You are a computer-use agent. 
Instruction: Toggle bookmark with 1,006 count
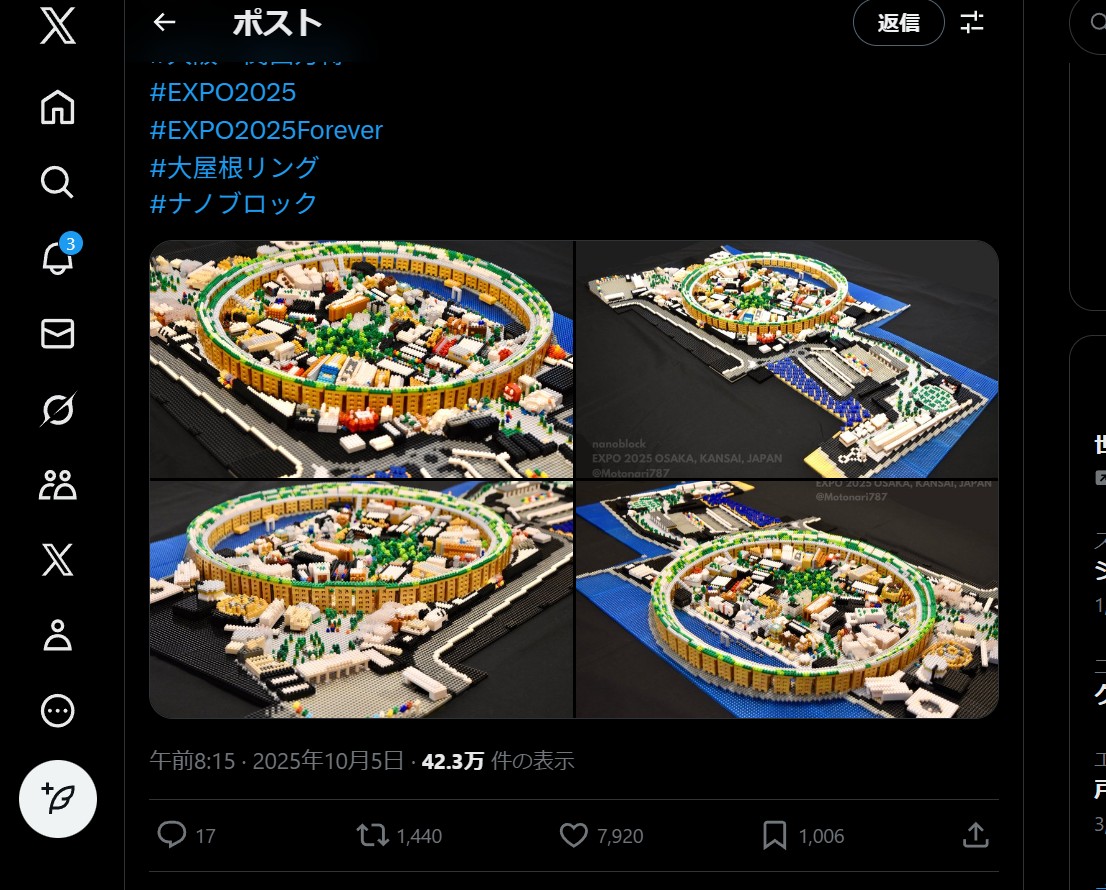803,836
